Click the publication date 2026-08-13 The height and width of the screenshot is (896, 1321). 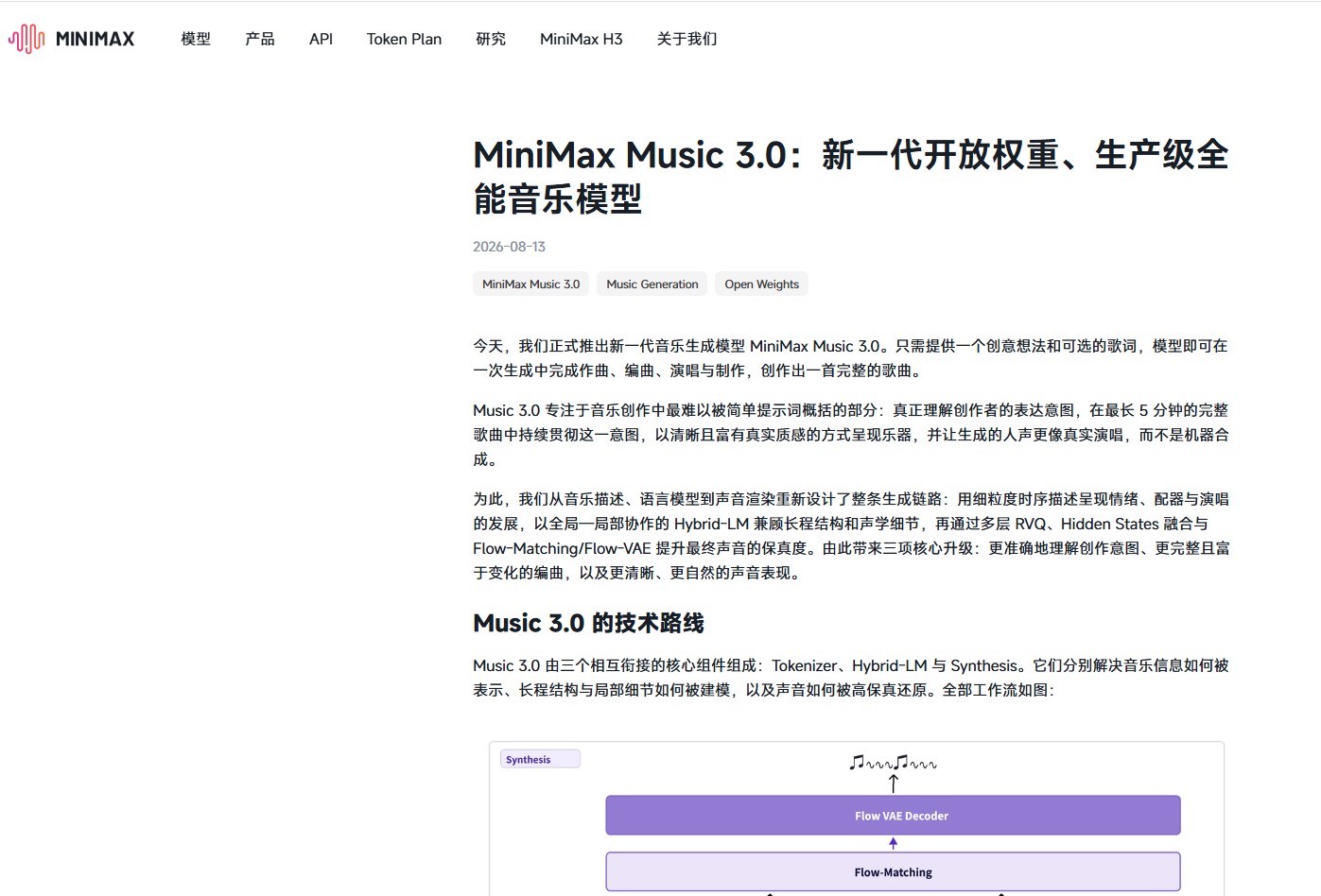(x=509, y=247)
